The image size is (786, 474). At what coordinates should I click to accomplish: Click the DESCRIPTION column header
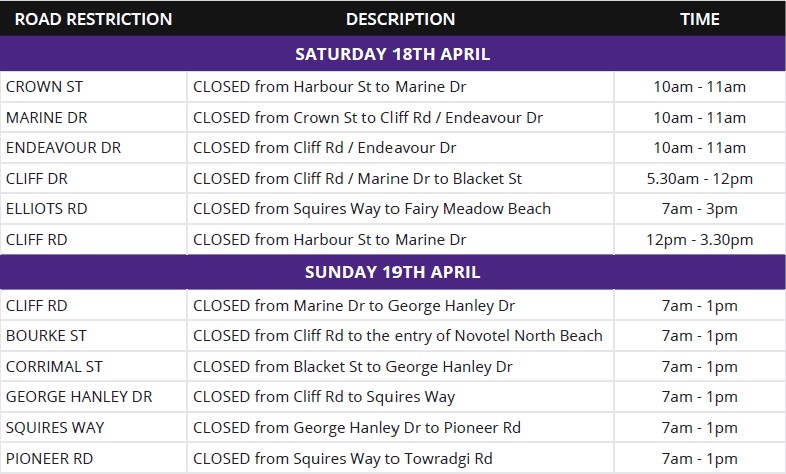click(400, 19)
